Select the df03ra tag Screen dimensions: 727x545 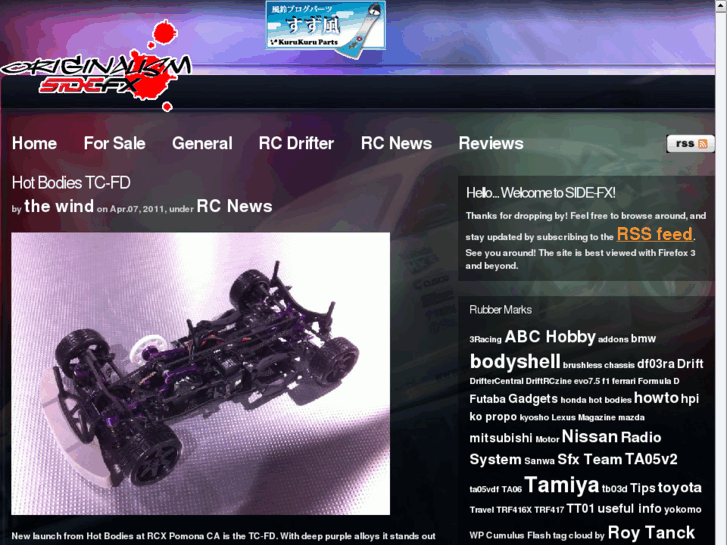tap(656, 364)
